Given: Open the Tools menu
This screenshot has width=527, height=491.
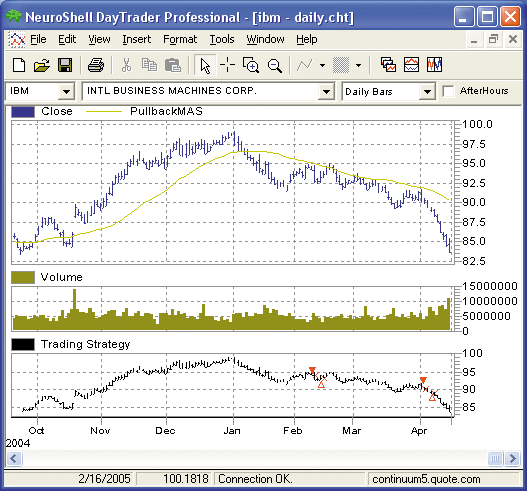Looking at the screenshot, I should click(x=222, y=39).
